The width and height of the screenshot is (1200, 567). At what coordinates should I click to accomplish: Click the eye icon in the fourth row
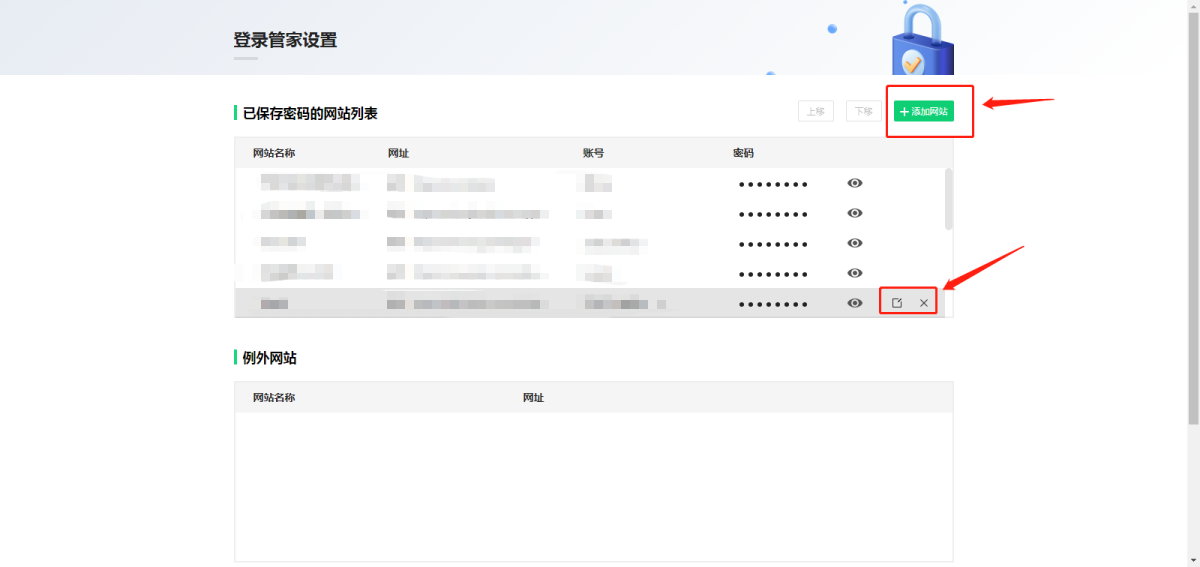(854, 273)
